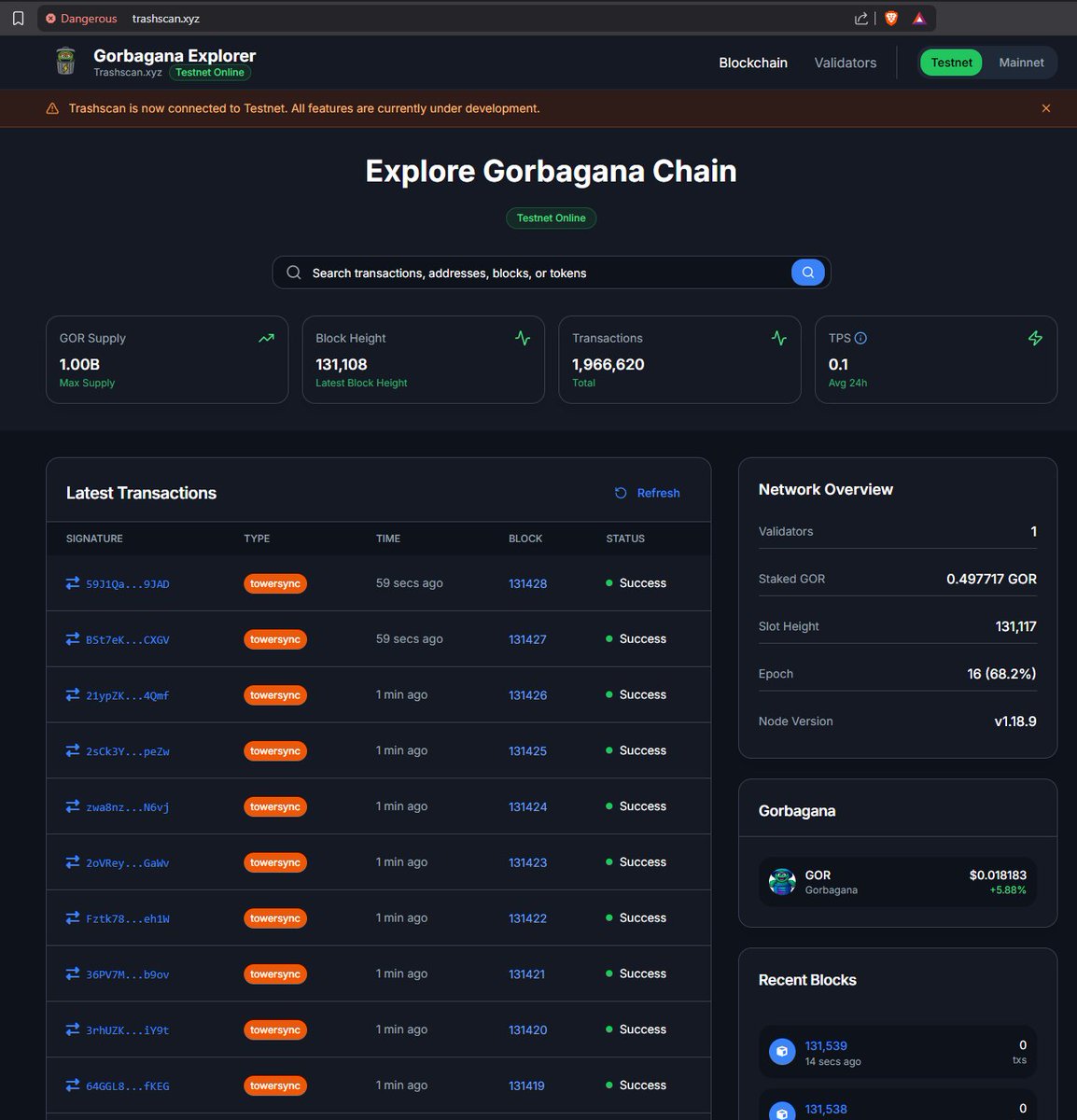Click the Refresh transactions link
Screen dimensions: 1077x1120
click(648, 493)
